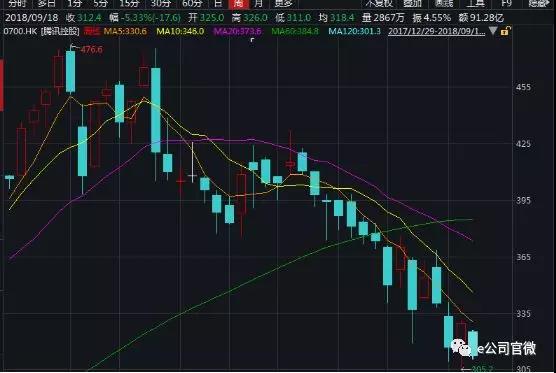The height and width of the screenshot is (373, 556).
Task: Click the 画线 draw line button
Action: pyautogui.click(x=444, y=3)
